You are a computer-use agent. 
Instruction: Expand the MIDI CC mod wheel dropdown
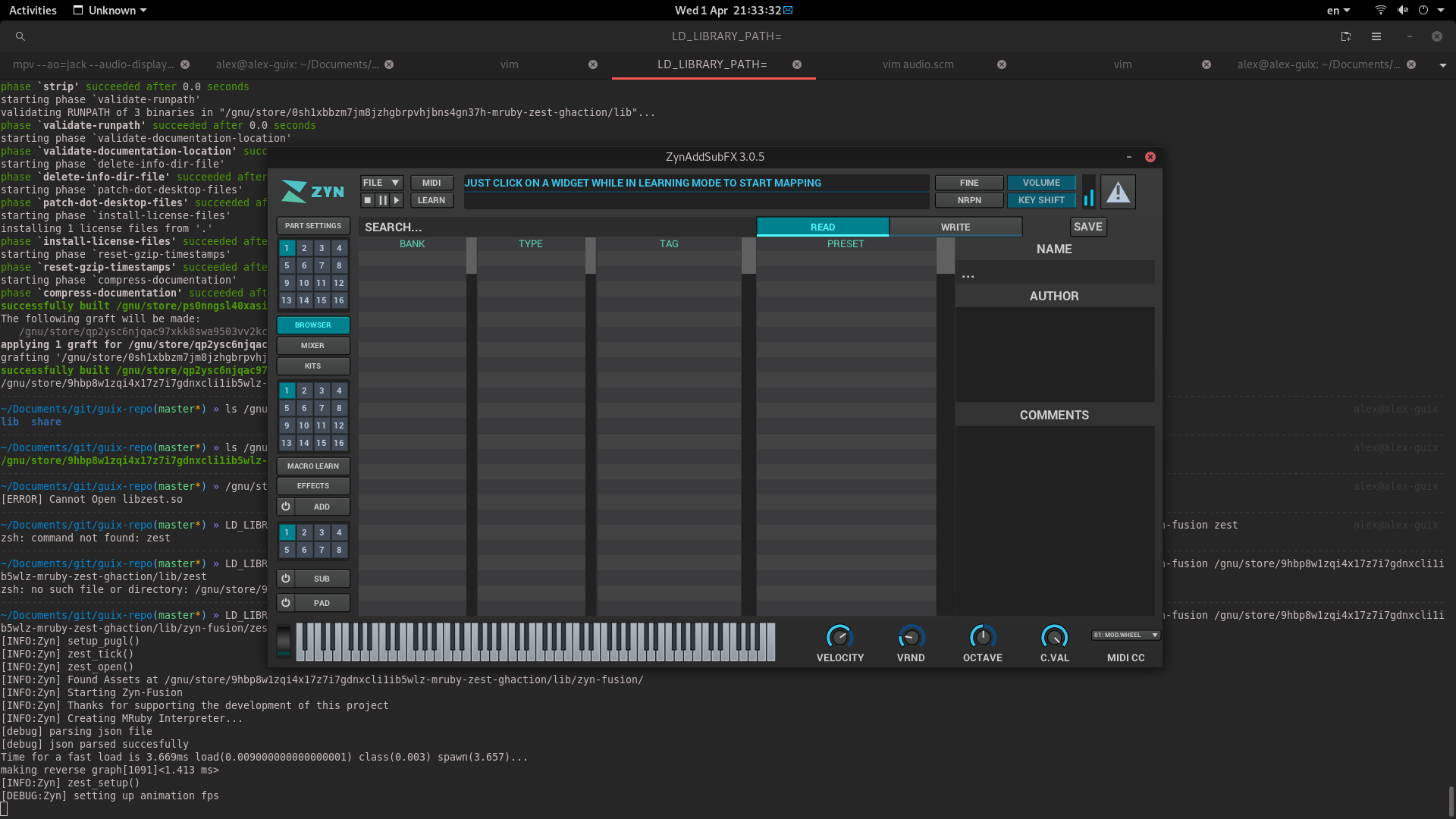tap(1126, 635)
